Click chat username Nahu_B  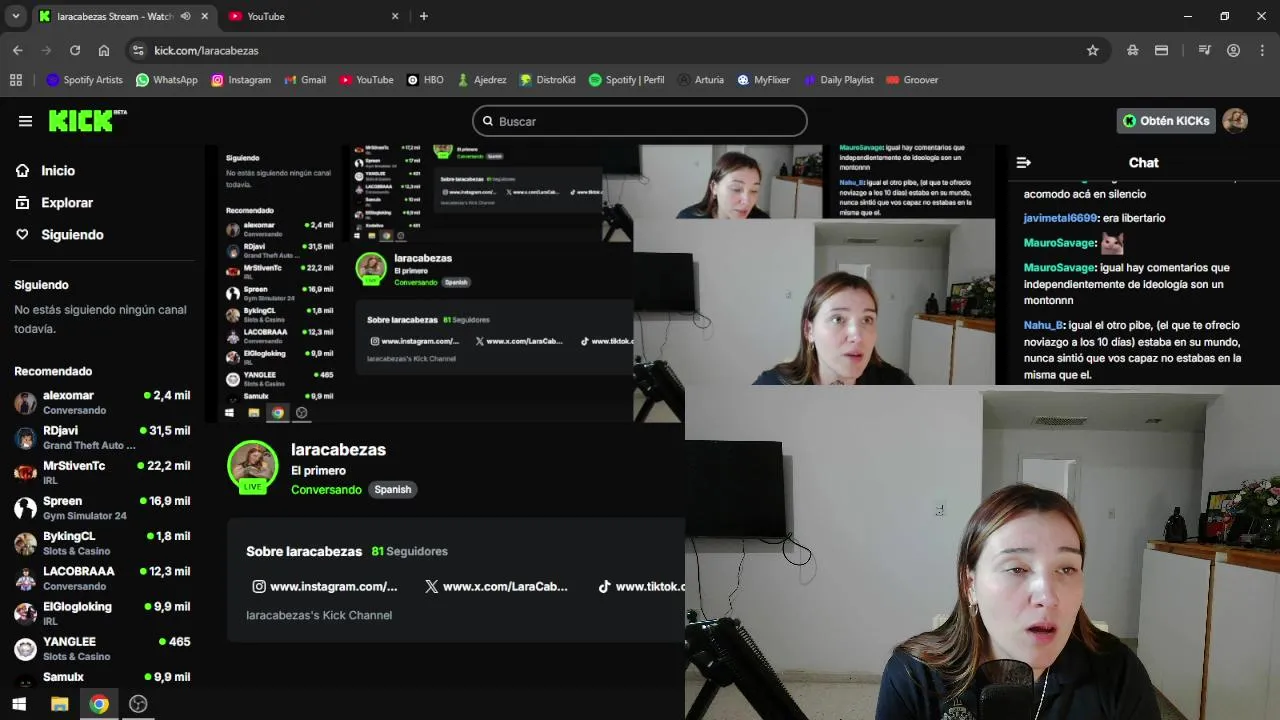(x=1043, y=325)
